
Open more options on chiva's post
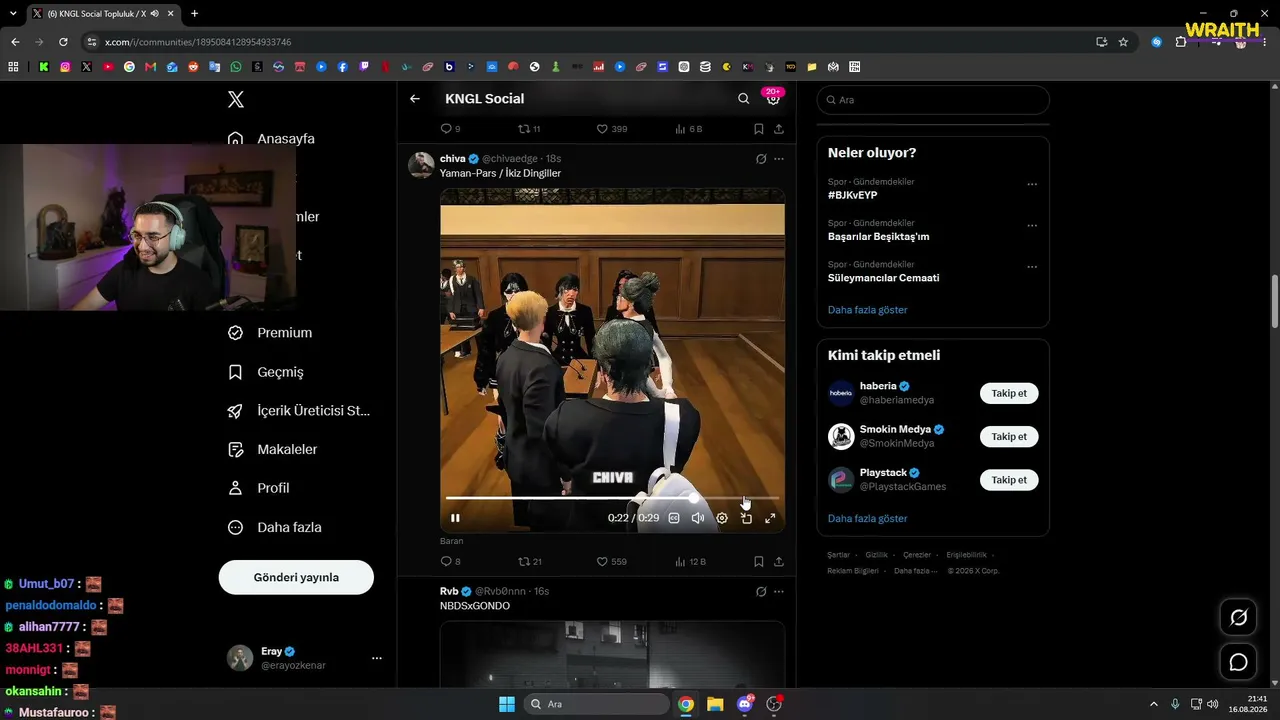[x=779, y=159]
